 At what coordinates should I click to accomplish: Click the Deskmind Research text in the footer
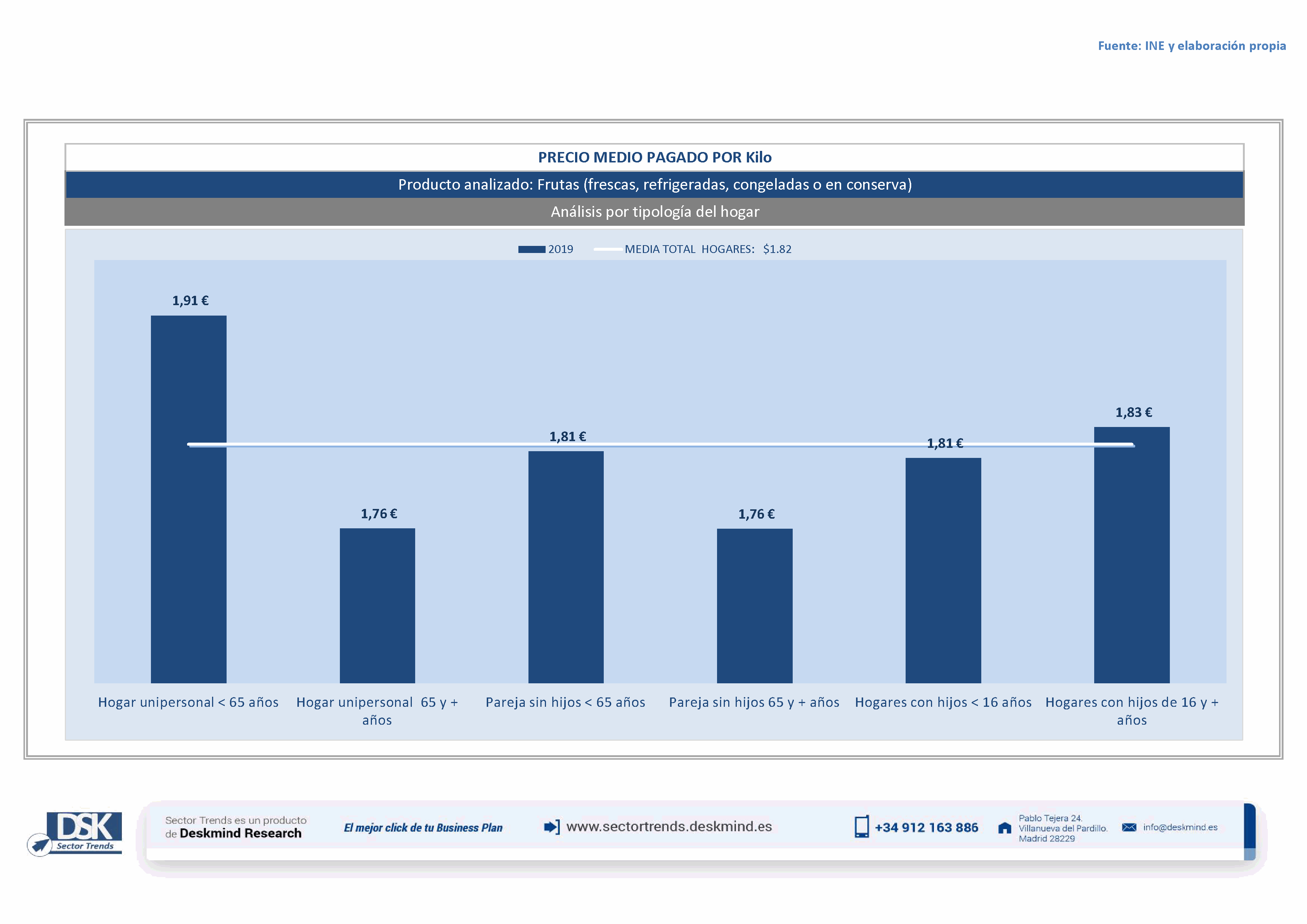[240, 833]
